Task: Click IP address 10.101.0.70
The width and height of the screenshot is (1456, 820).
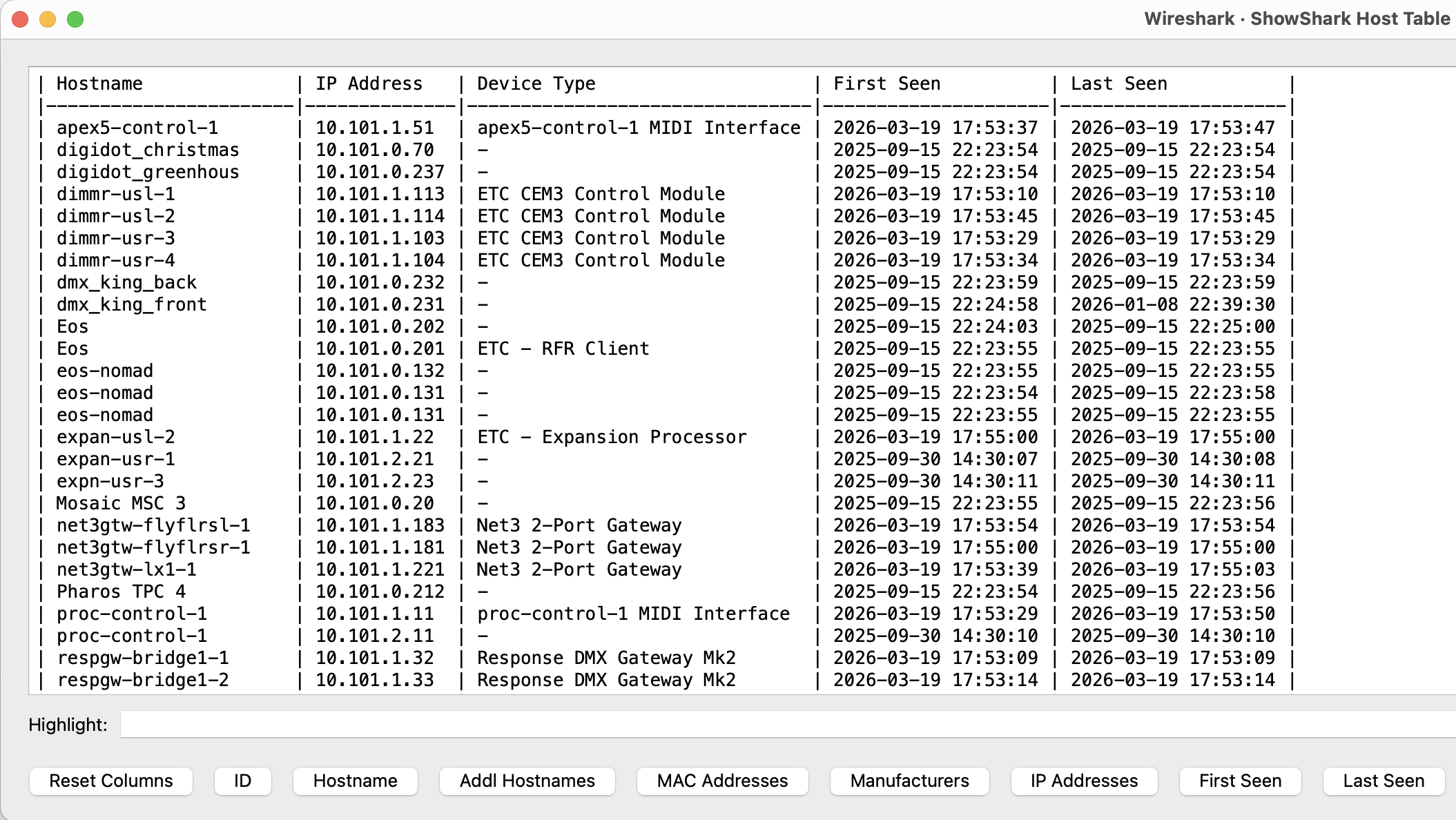Action: coord(375,150)
